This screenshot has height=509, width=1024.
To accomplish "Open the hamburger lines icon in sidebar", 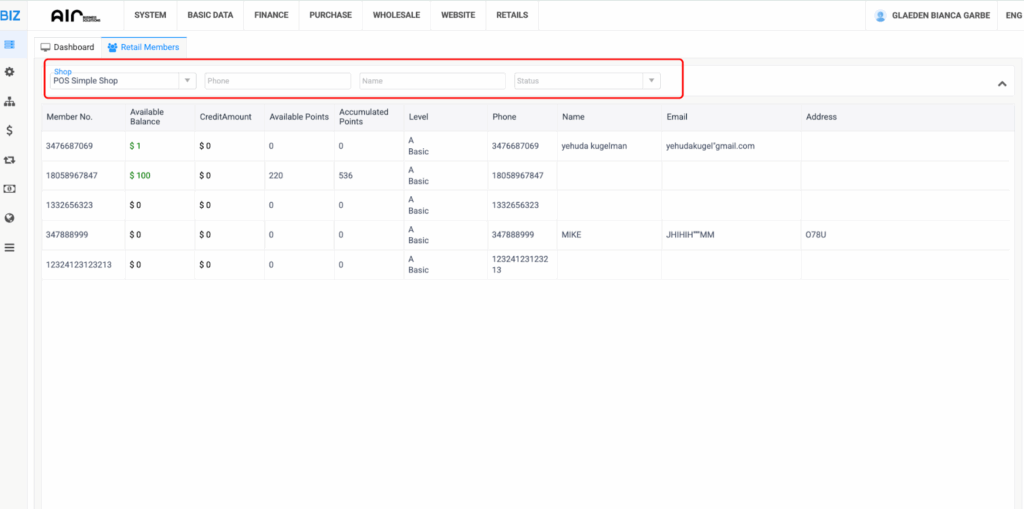I will pyautogui.click(x=10, y=247).
